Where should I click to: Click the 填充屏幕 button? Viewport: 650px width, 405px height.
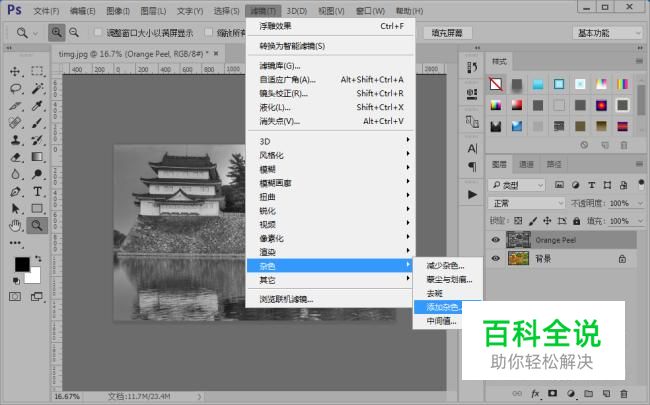[447, 33]
